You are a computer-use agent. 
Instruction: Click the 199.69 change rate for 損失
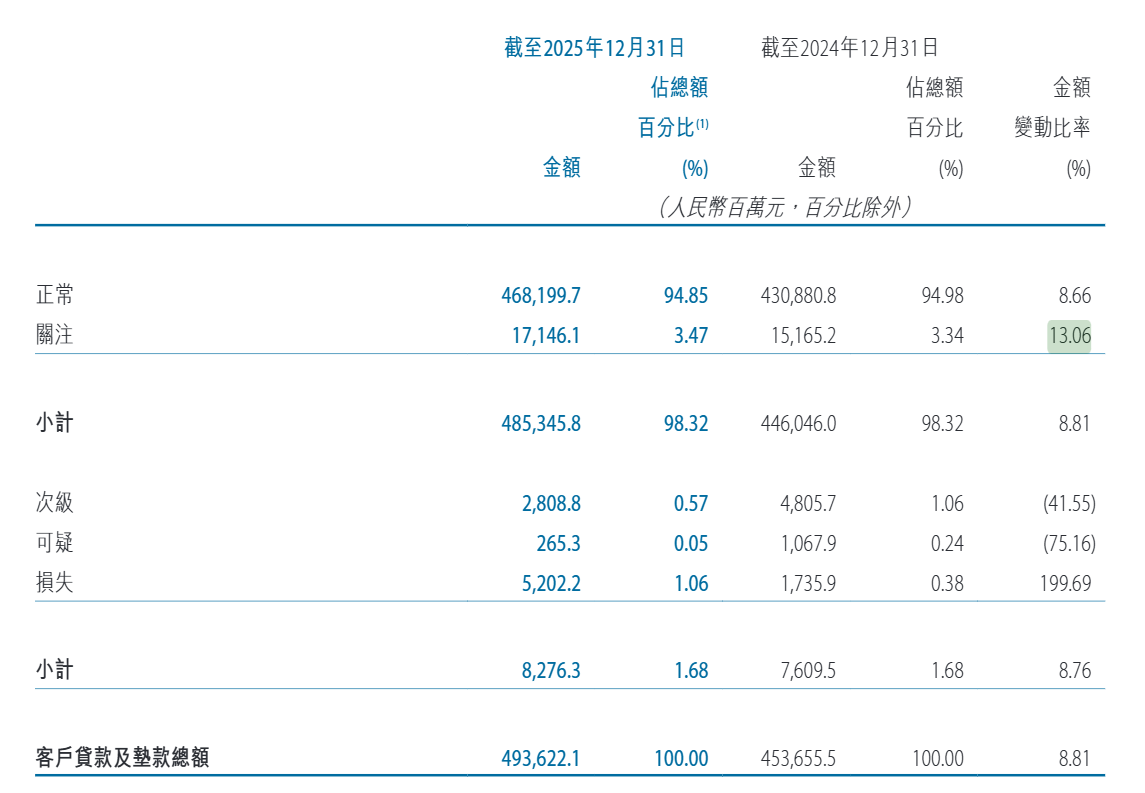coord(1065,583)
